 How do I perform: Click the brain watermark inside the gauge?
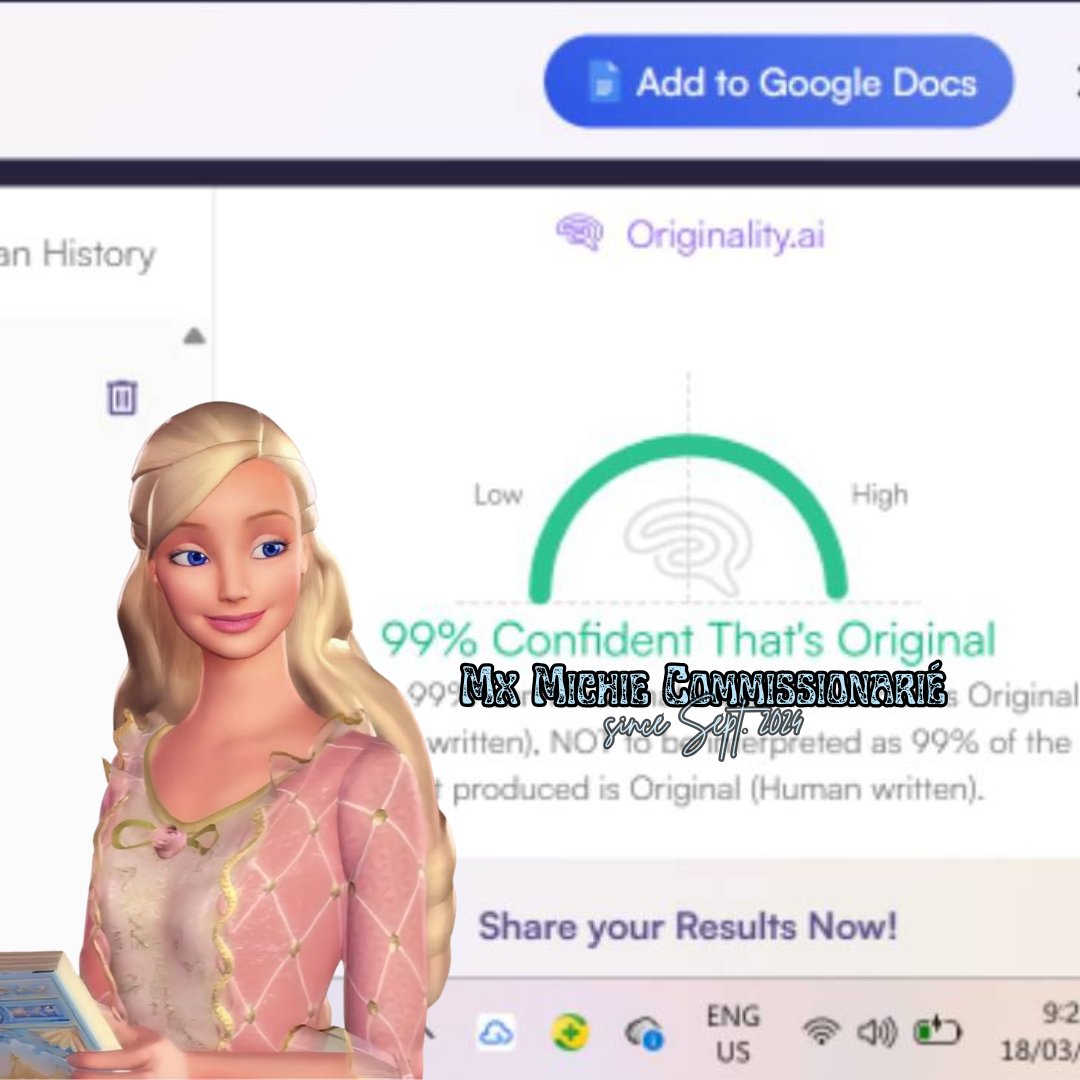pos(687,546)
